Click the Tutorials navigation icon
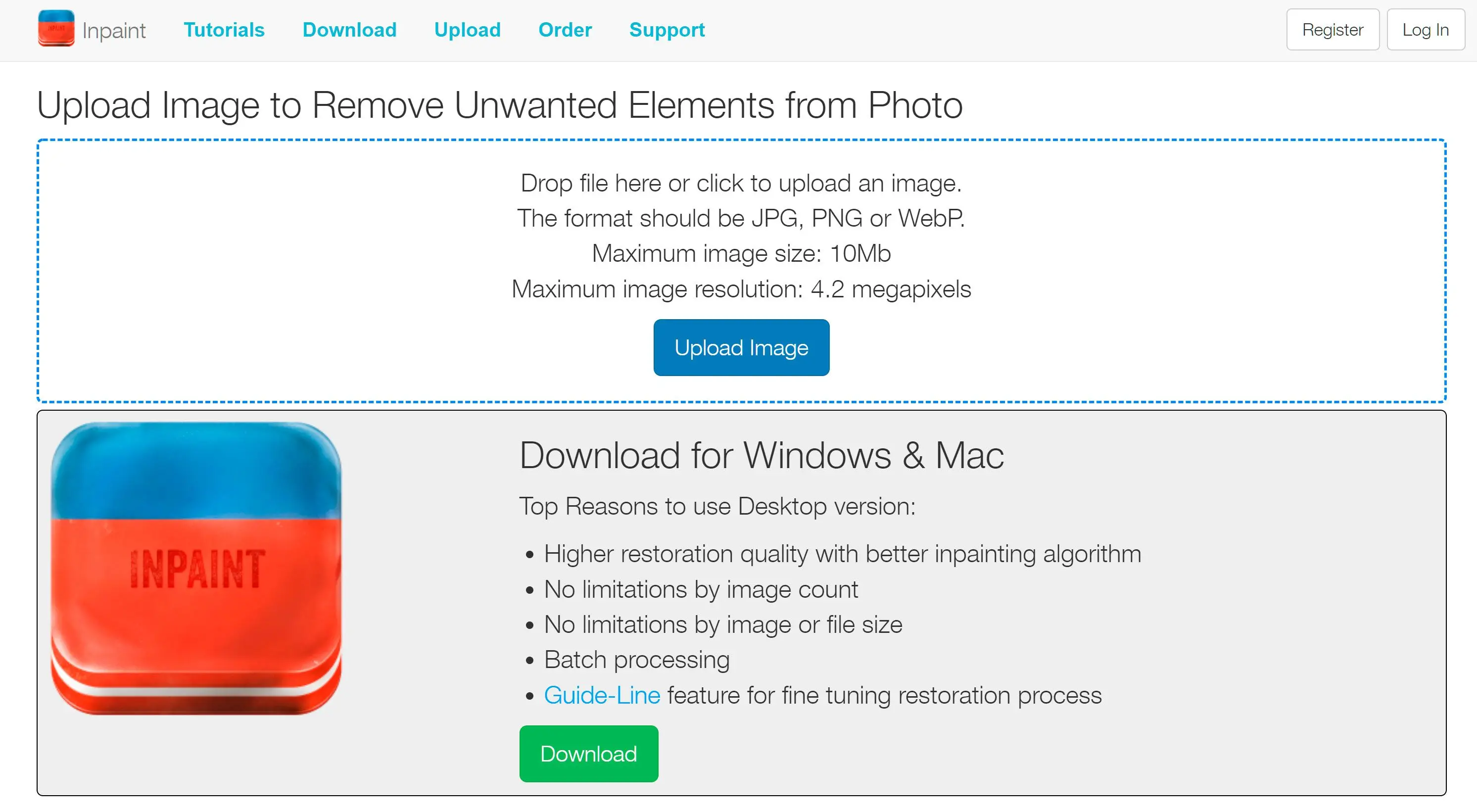The width and height of the screenshot is (1477, 812). click(223, 30)
